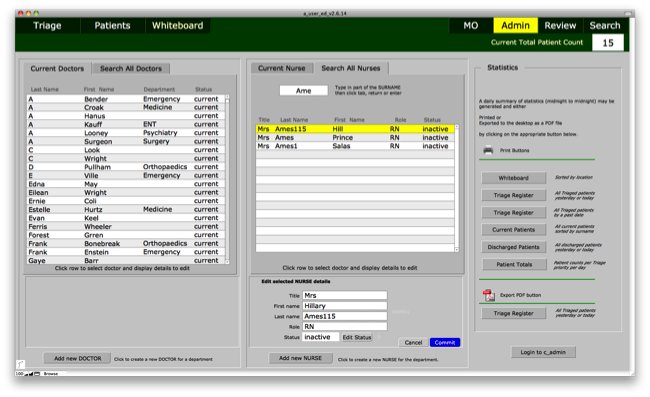Select the nurse row Mrs Ames115 Hill
Image resolution: width=650 pixels, height=397 pixels.
point(355,129)
